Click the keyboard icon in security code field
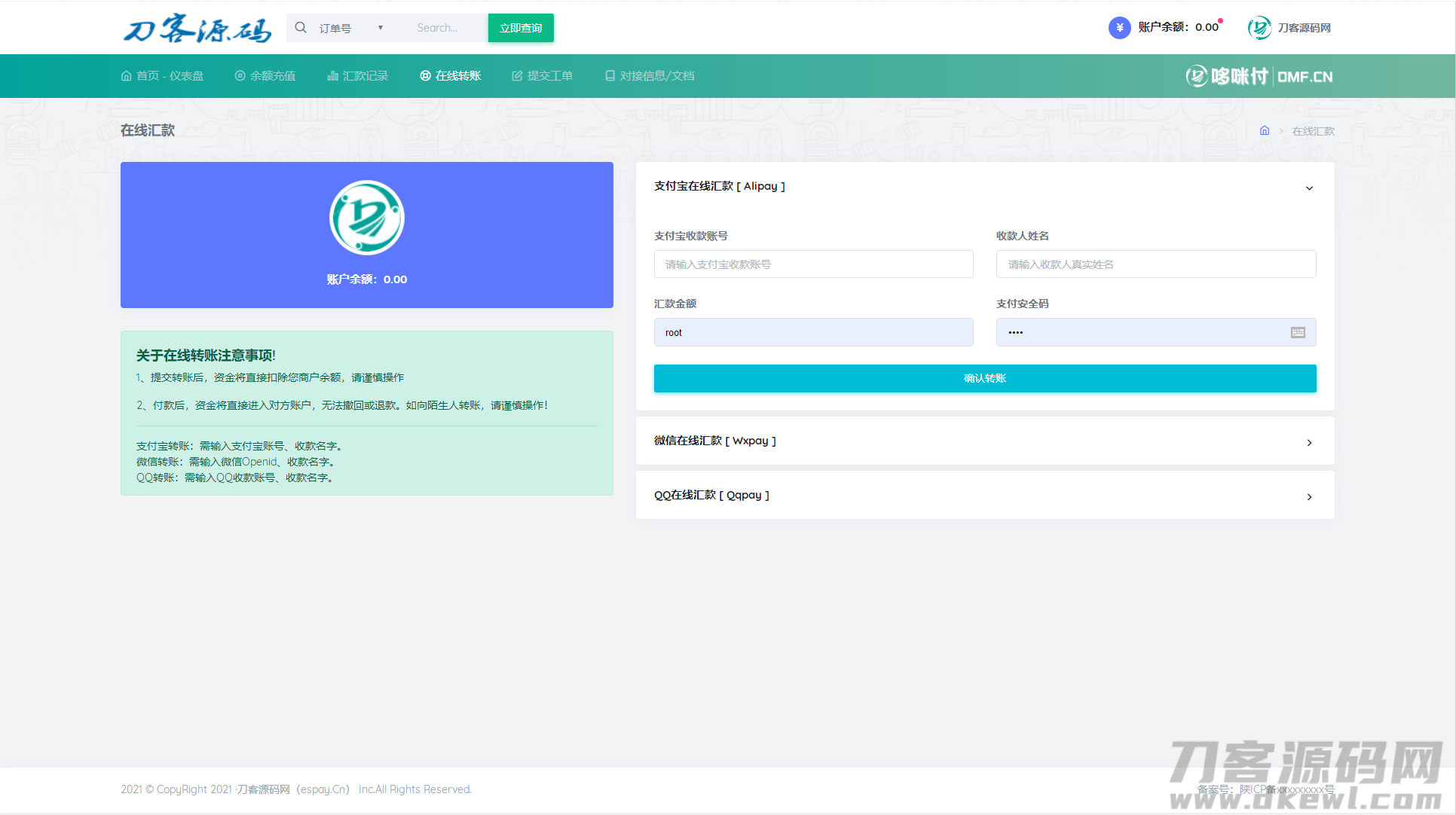Viewport: 1456px width, 815px height. [x=1298, y=333]
